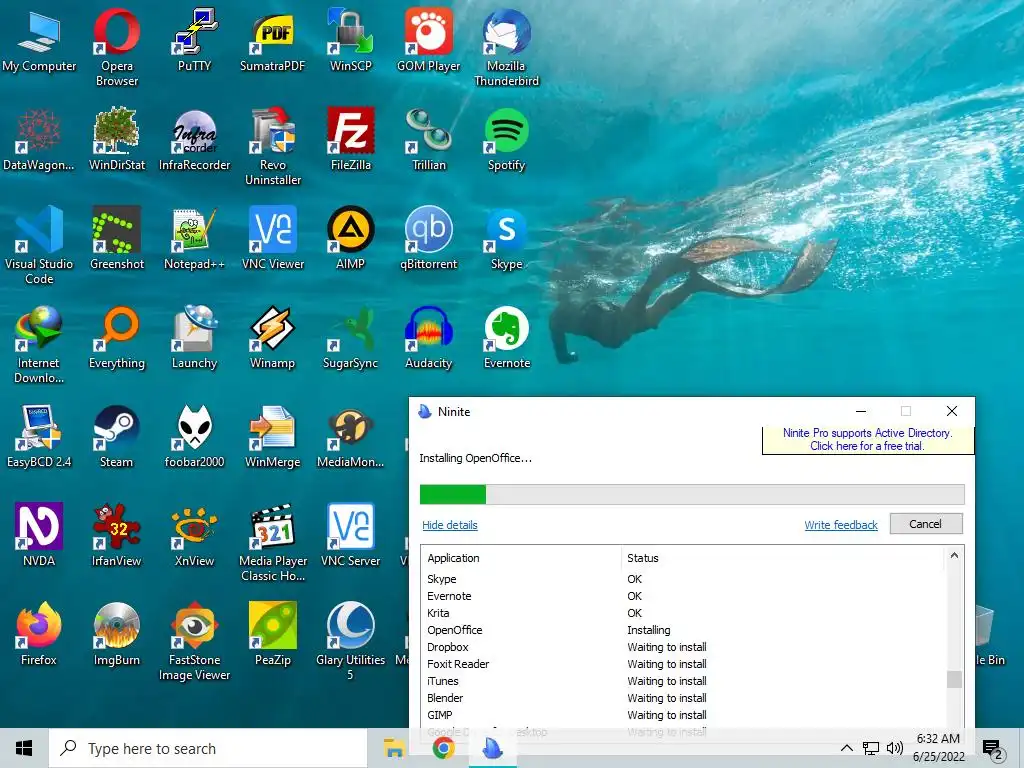1024x768 pixels.
Task: Click Write feedback link in Ninite
Action: tap(840, 525)
